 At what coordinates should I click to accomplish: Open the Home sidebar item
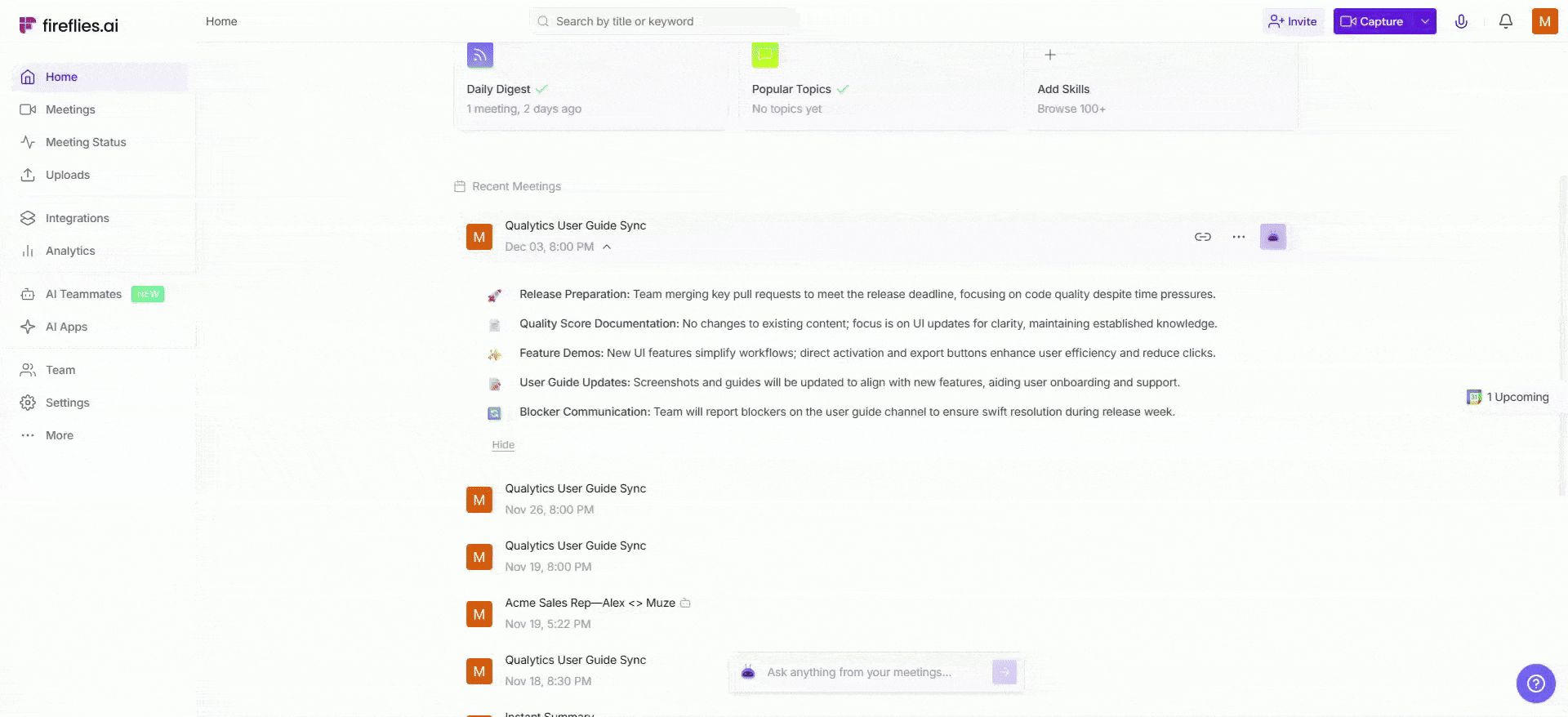(x=100, y=77)
